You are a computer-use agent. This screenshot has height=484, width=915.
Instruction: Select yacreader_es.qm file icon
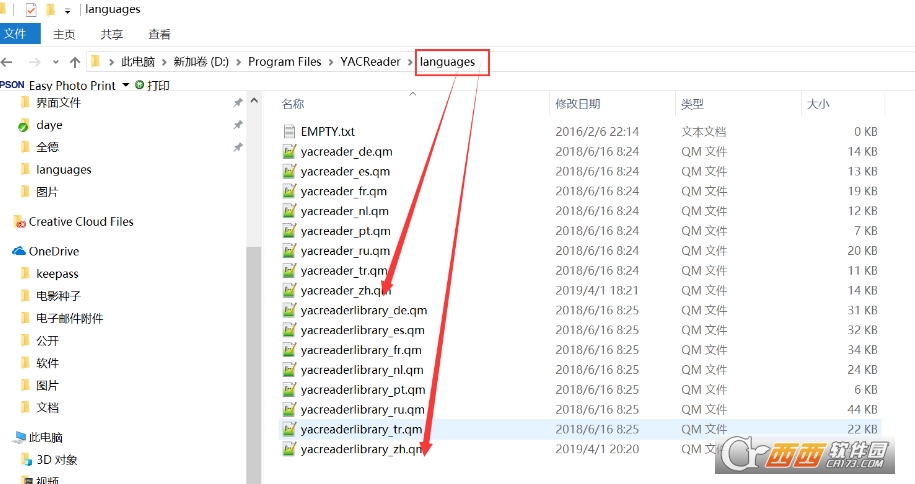[x=289, y=171]
